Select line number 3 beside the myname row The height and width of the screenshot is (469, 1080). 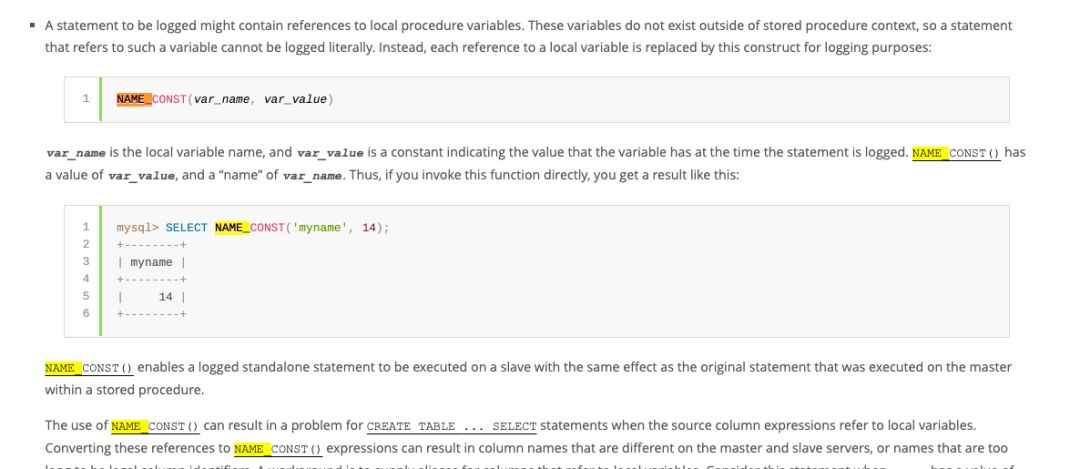tap(86, 262)
